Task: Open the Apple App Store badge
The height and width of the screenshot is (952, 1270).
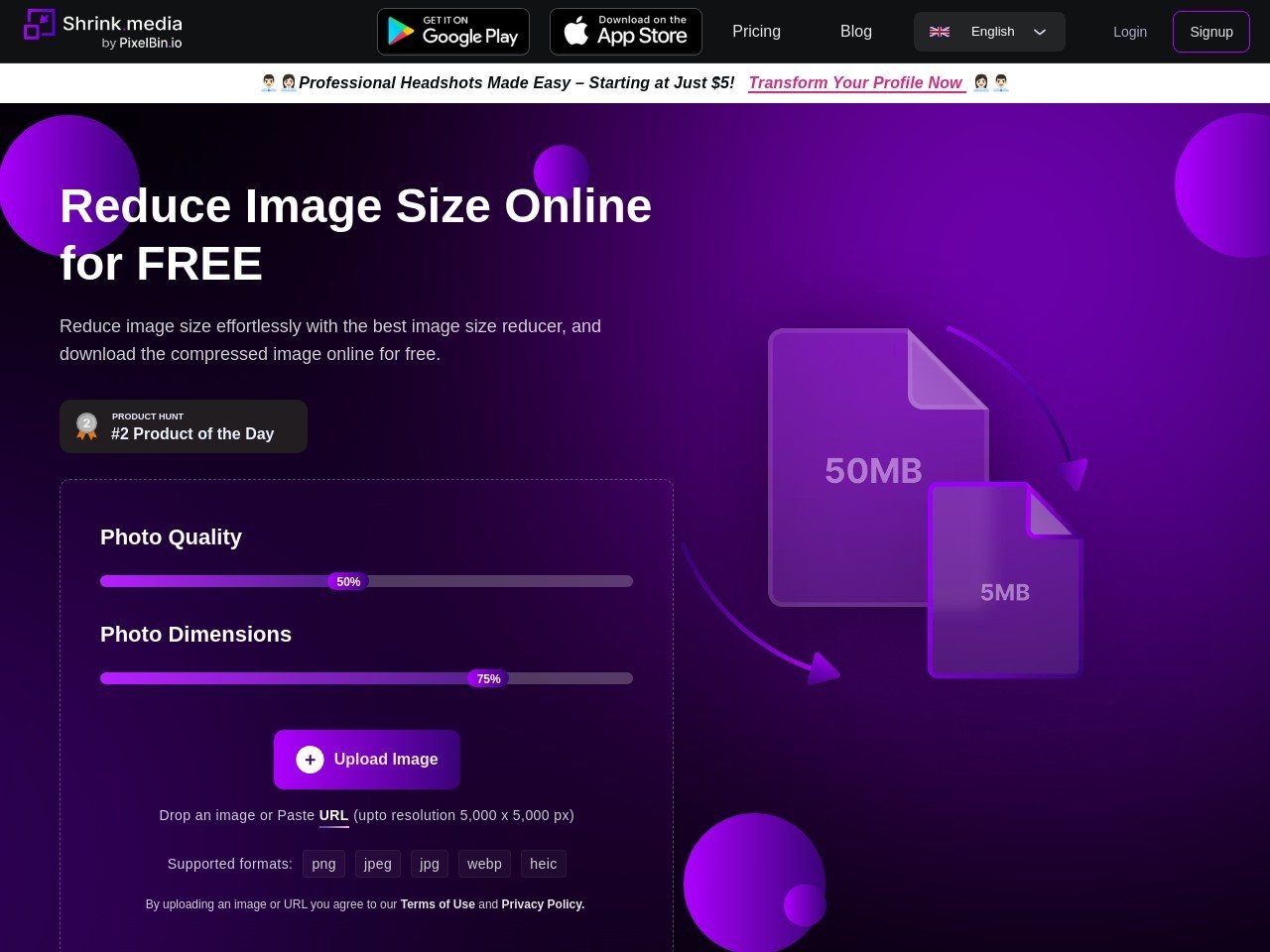Action: pyautogui.click(x=626, y=32)
